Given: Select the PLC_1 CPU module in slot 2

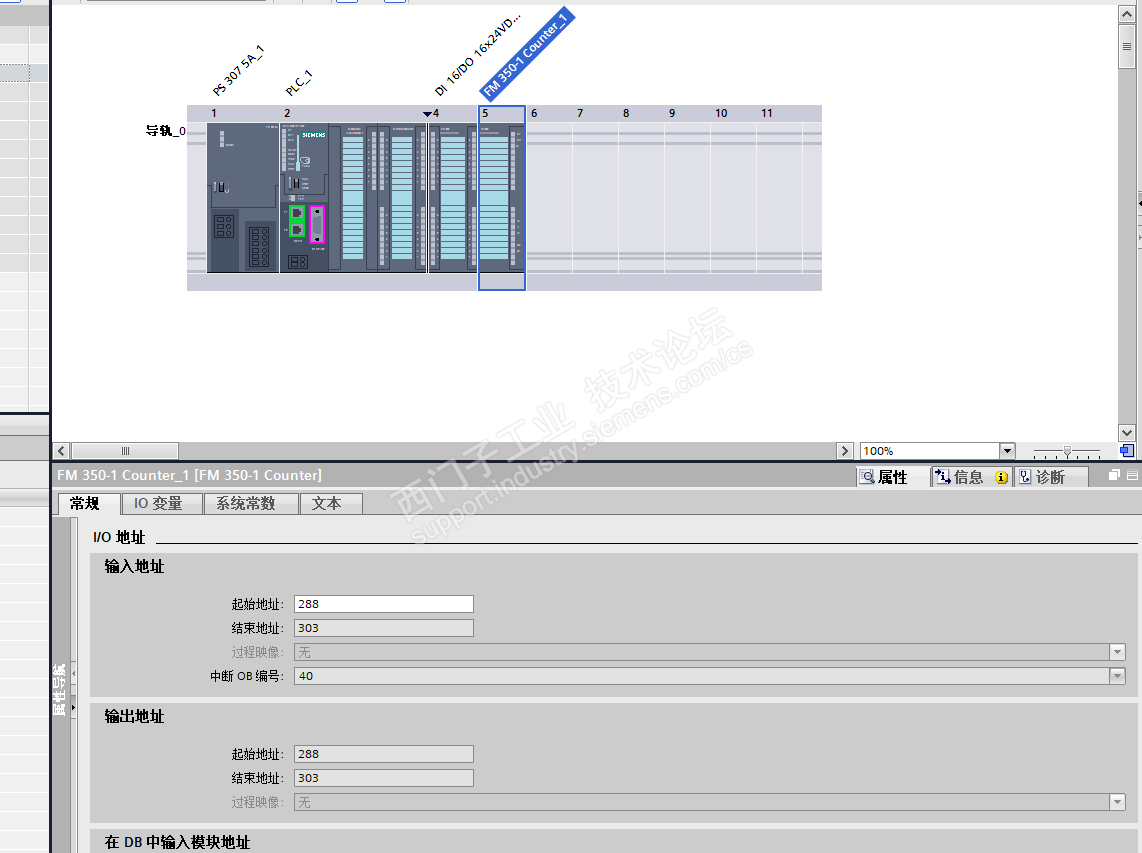Looking at the screenshot, I should click(x=306, y=198).
